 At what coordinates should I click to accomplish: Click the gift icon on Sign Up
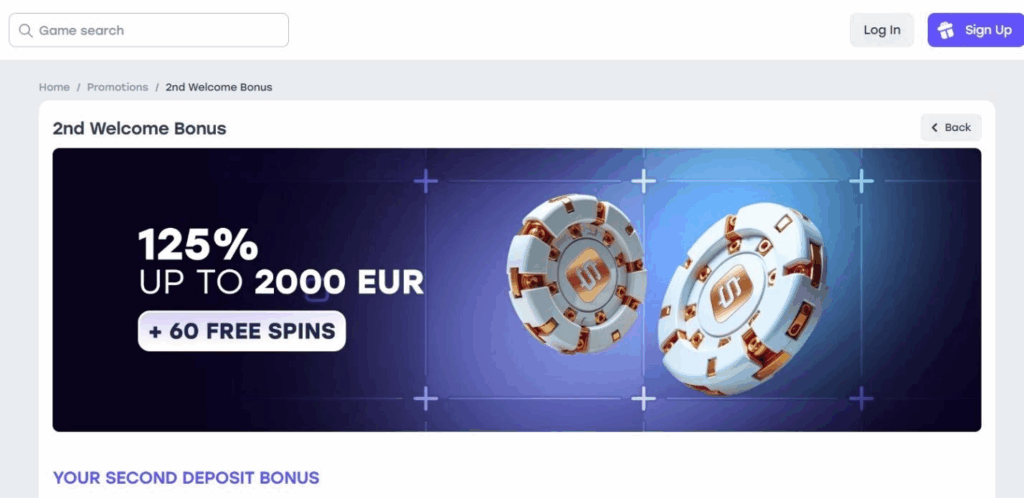coord(946,30)
